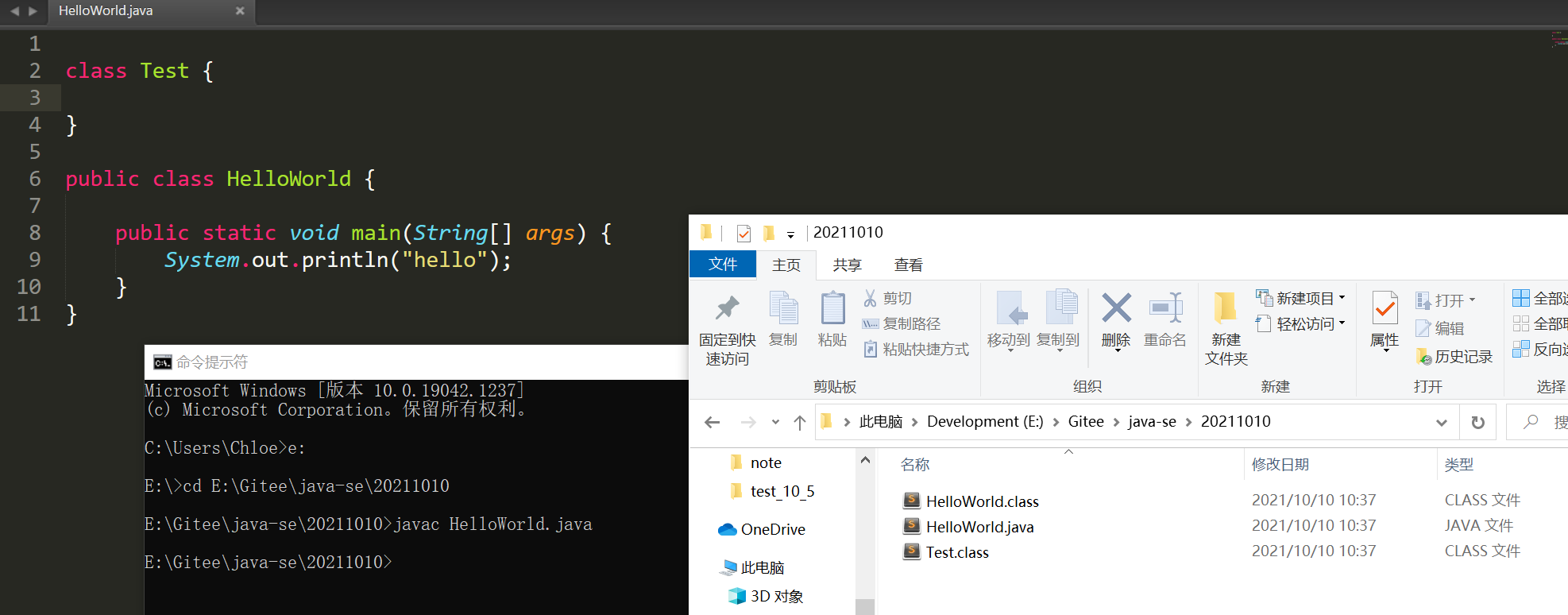This screenshot has height=615, width=1568.
Task: Go up one folder level
Action: (799, 422)
